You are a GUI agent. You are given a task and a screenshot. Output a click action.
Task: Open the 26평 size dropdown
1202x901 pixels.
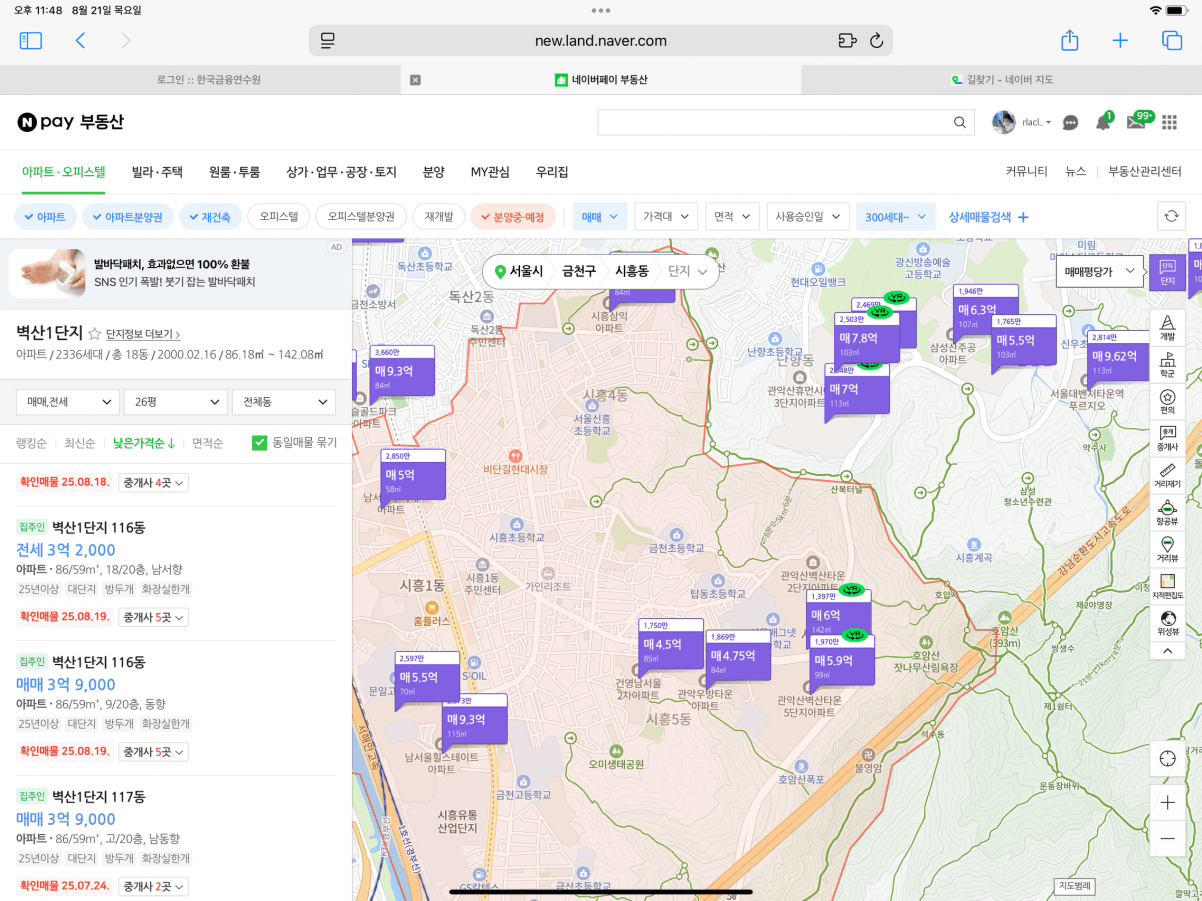[176, 402]
